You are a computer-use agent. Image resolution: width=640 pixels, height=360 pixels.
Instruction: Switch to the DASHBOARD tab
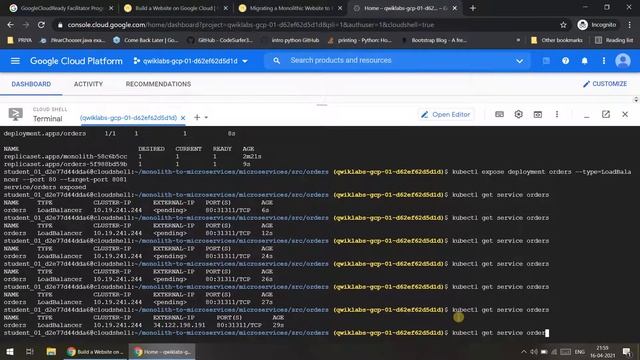[31, 84]
